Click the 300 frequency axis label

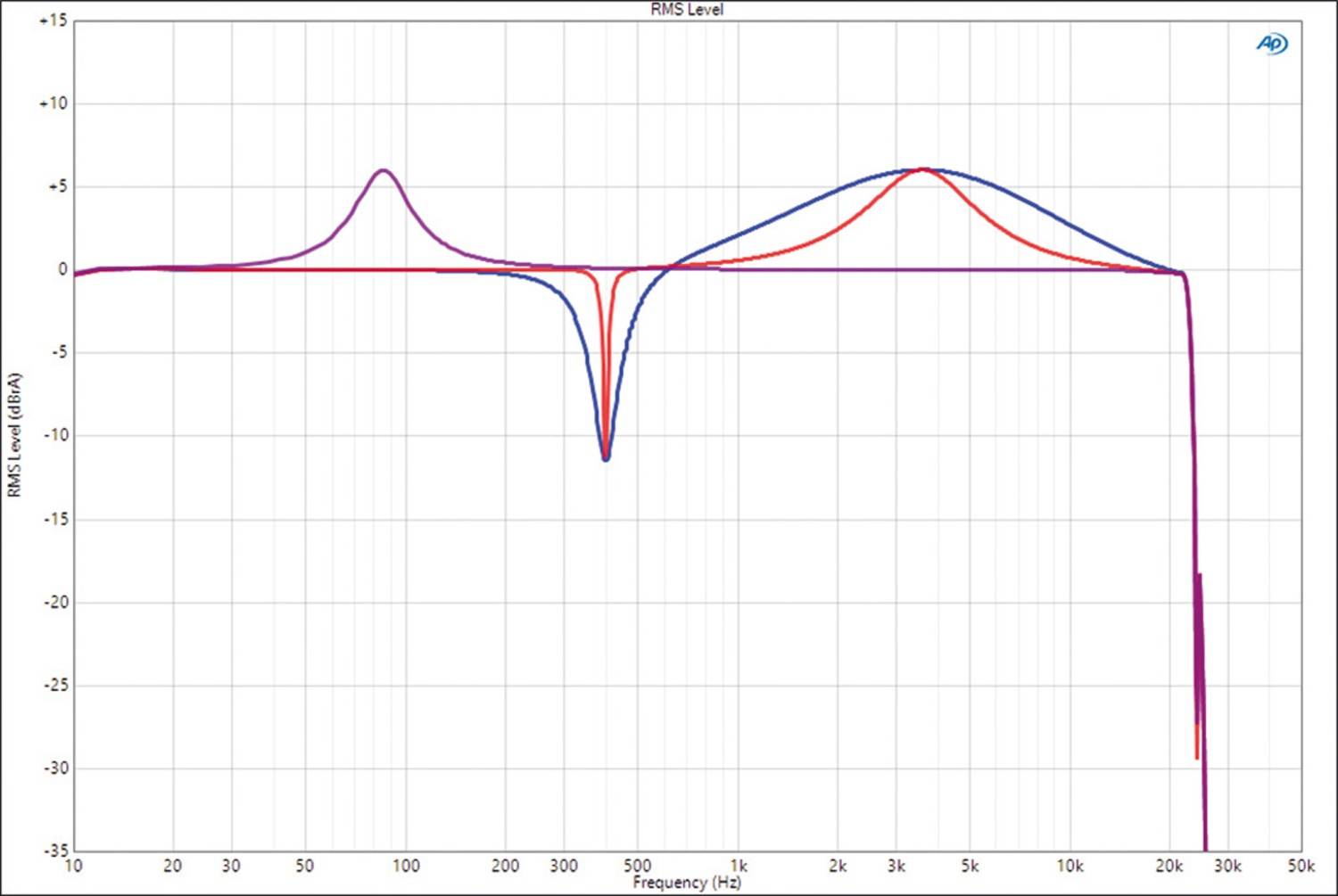pyautogui.click(x=564, y=866)
